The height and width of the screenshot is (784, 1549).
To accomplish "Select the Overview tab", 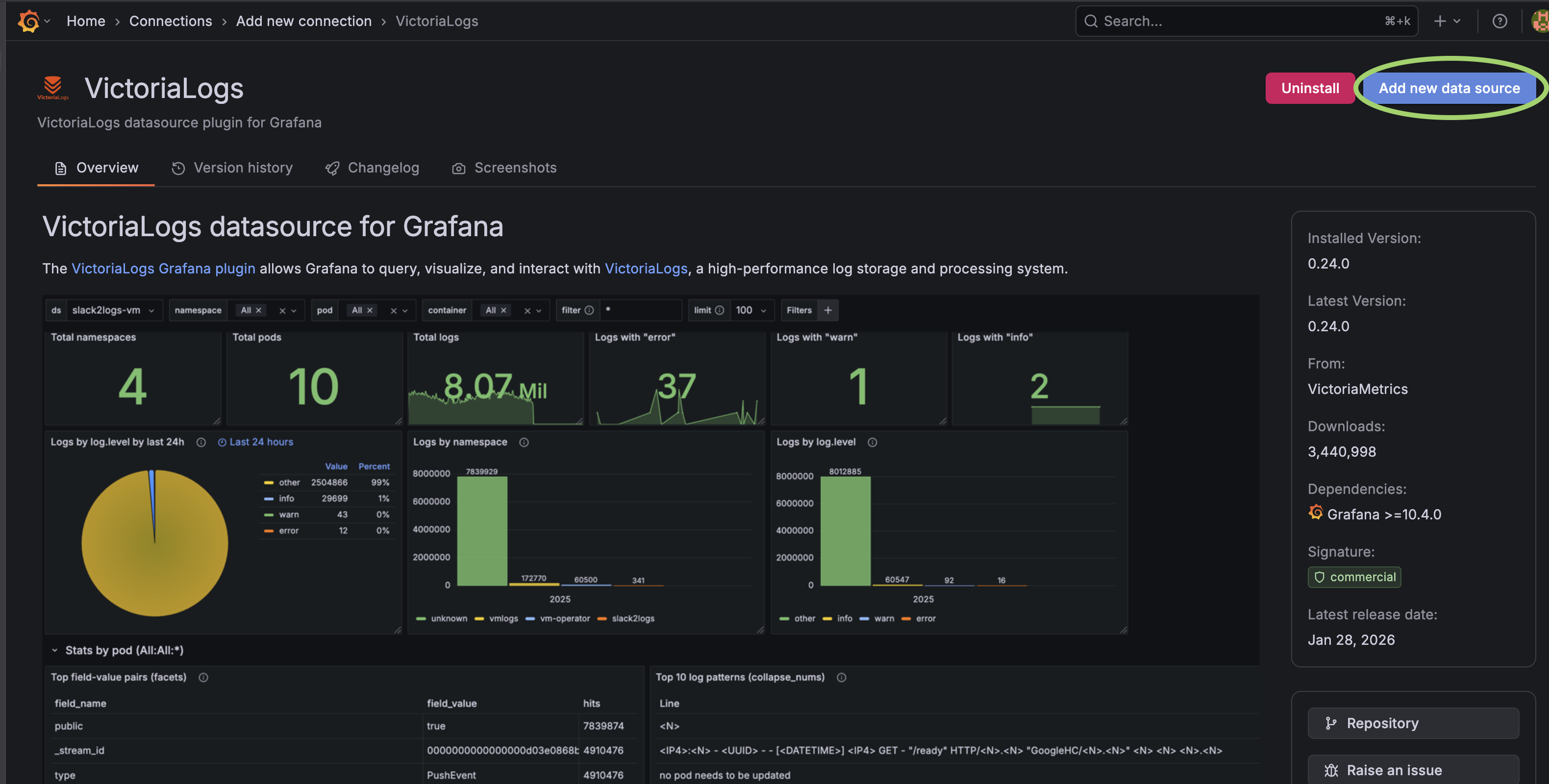I will point(96,168).
